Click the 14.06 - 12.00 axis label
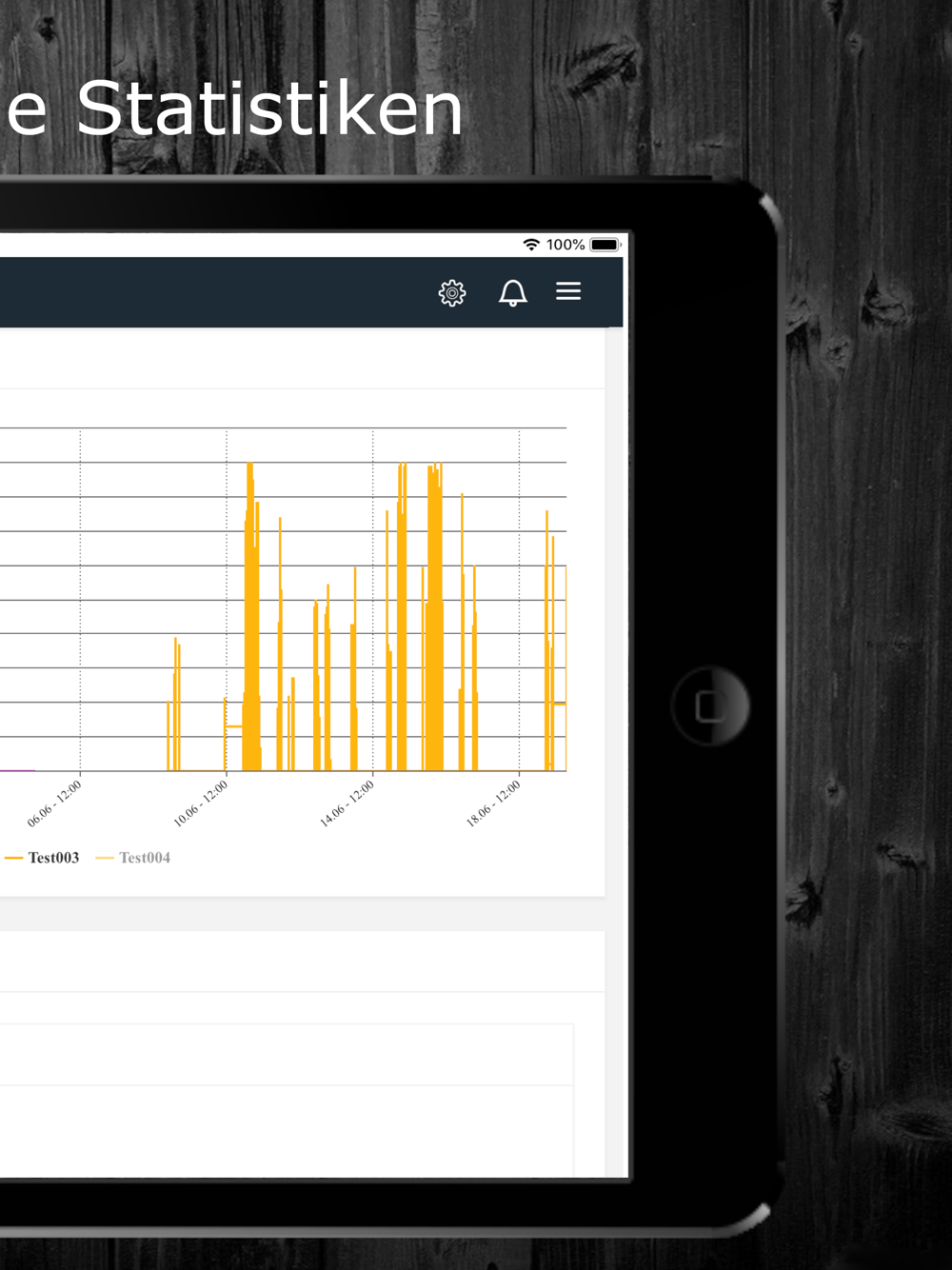This screenshot has height=1270, width=952. pos(347,804)
